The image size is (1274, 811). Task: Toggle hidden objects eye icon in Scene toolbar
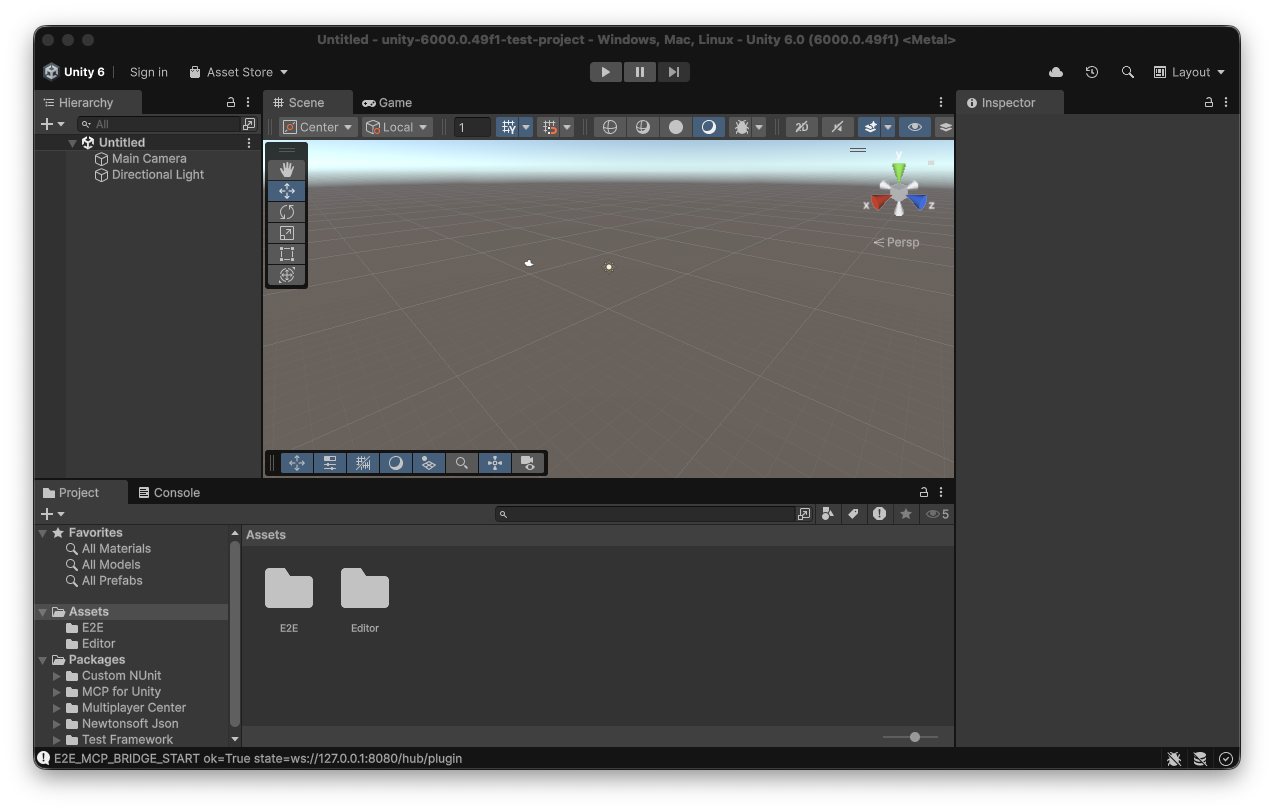click(914, 127)
